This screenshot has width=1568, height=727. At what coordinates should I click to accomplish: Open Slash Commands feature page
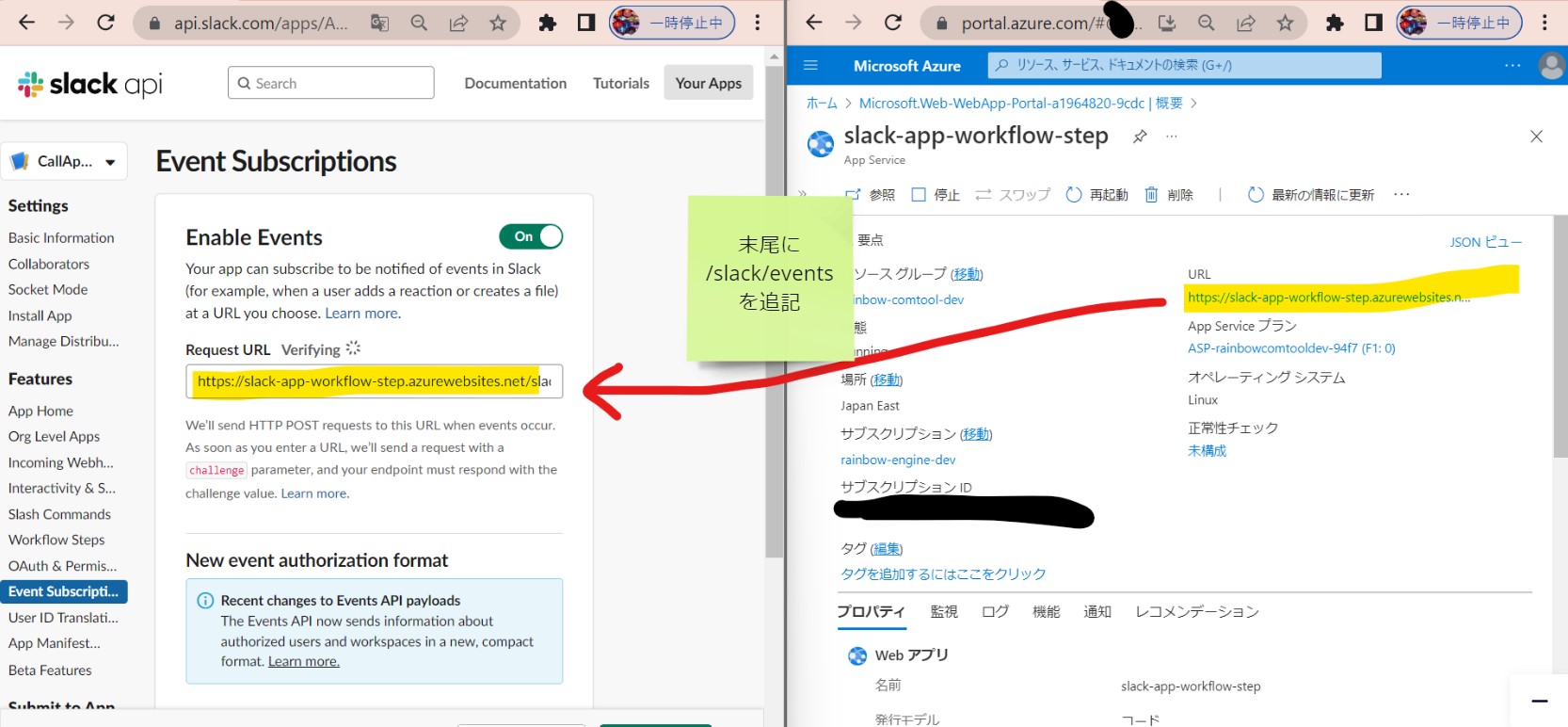[59, 514]
